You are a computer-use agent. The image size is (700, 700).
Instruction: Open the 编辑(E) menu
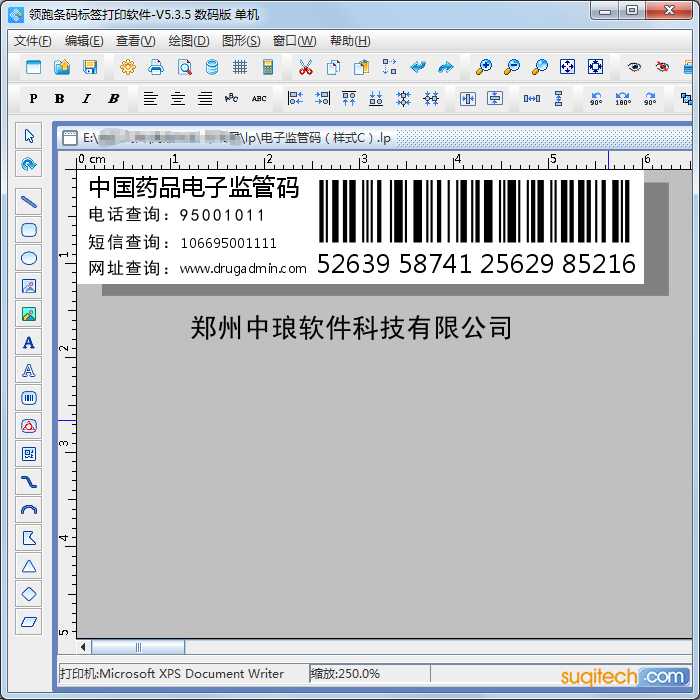click(84, 41)
